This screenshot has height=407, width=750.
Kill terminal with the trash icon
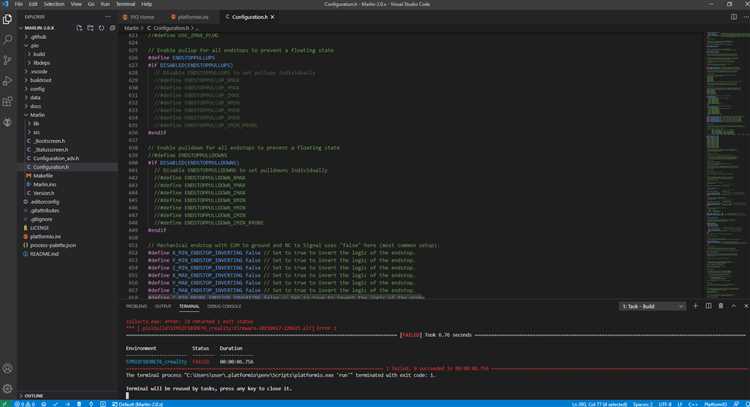point(718,306)
